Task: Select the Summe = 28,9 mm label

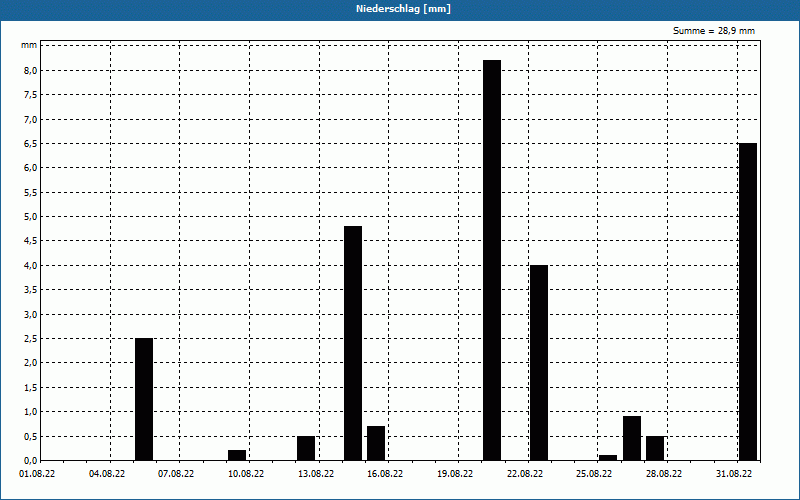Action: 714,31
